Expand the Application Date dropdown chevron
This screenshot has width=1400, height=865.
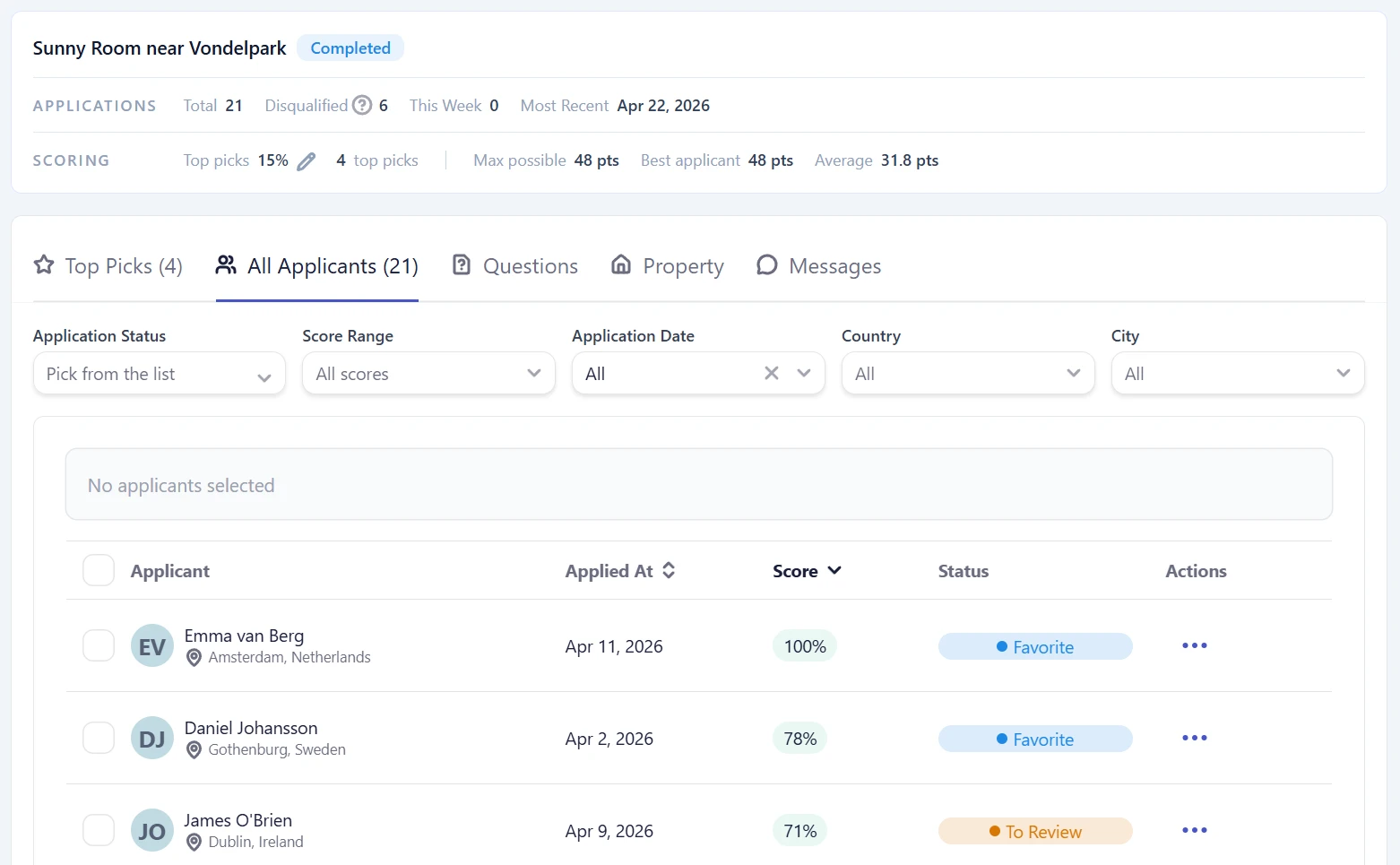[x=804, y=373]
